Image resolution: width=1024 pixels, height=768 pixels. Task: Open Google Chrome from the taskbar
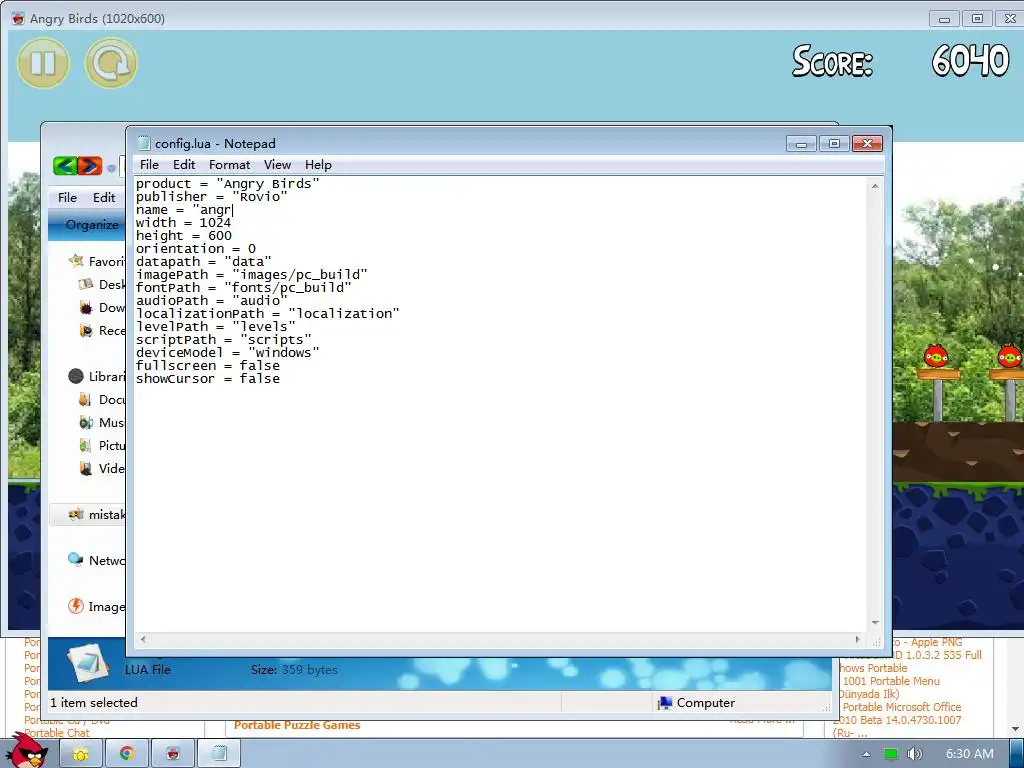(127, 754)
